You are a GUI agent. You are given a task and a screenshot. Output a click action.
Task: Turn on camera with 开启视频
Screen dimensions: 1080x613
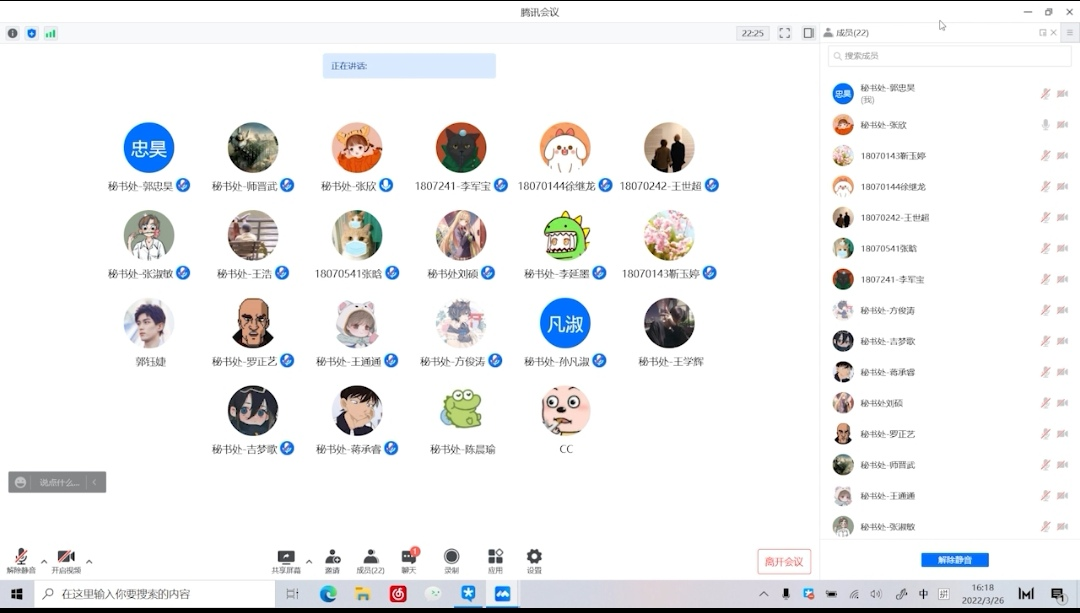[x=66, y=561]
